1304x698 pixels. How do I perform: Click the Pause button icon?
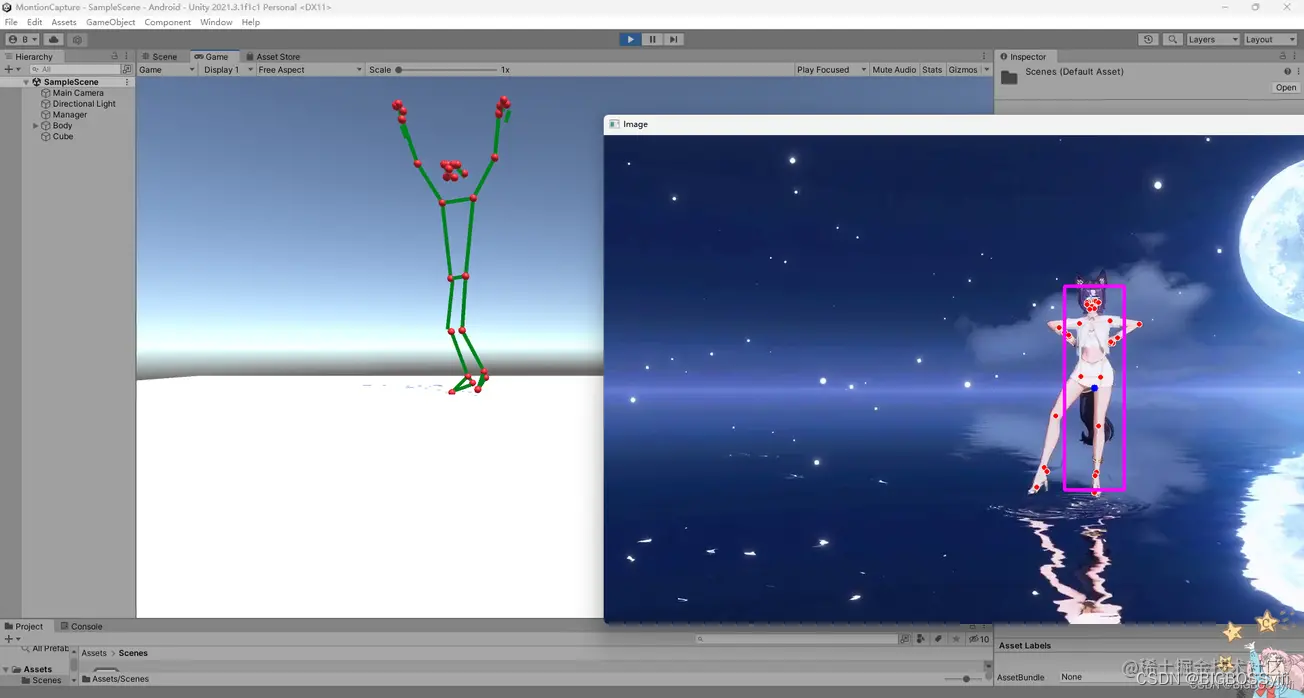coord(652,40)
